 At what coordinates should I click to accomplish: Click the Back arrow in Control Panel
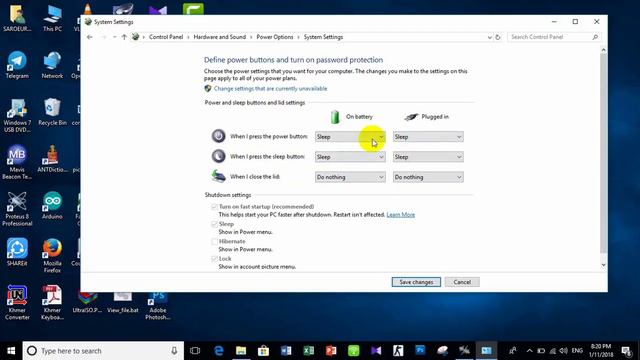90,37
